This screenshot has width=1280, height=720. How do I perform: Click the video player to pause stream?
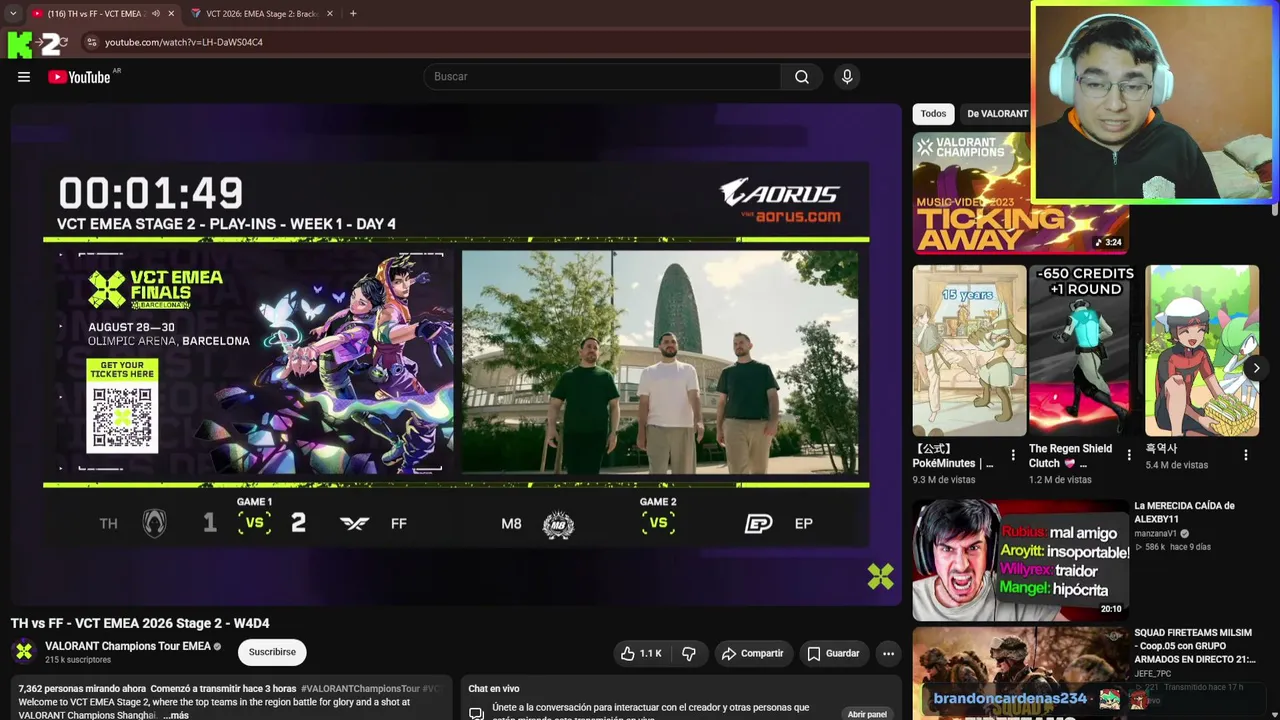tap(456, 354)
